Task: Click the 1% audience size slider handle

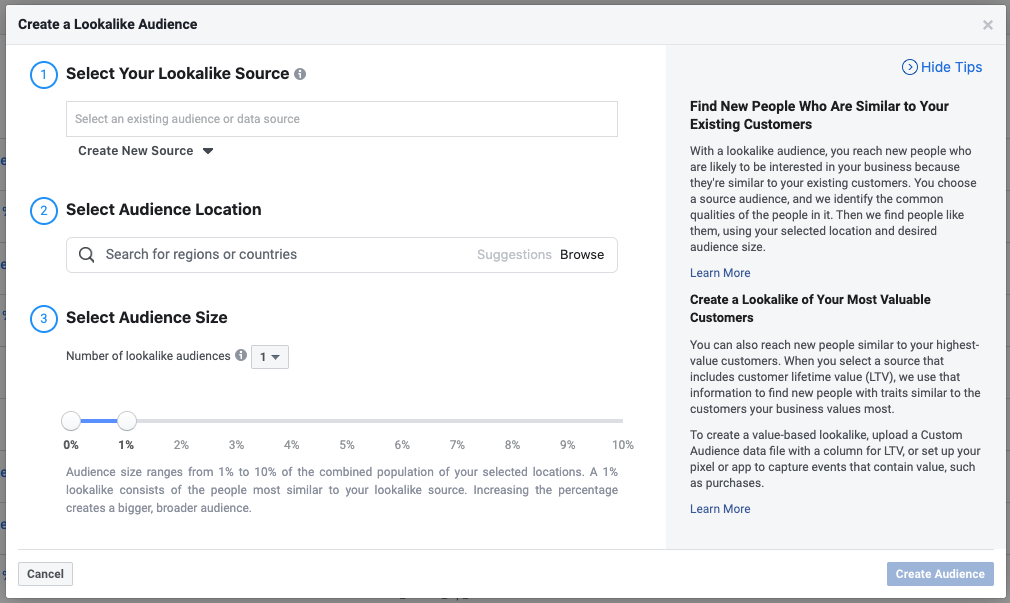Action: coord(127,421)
